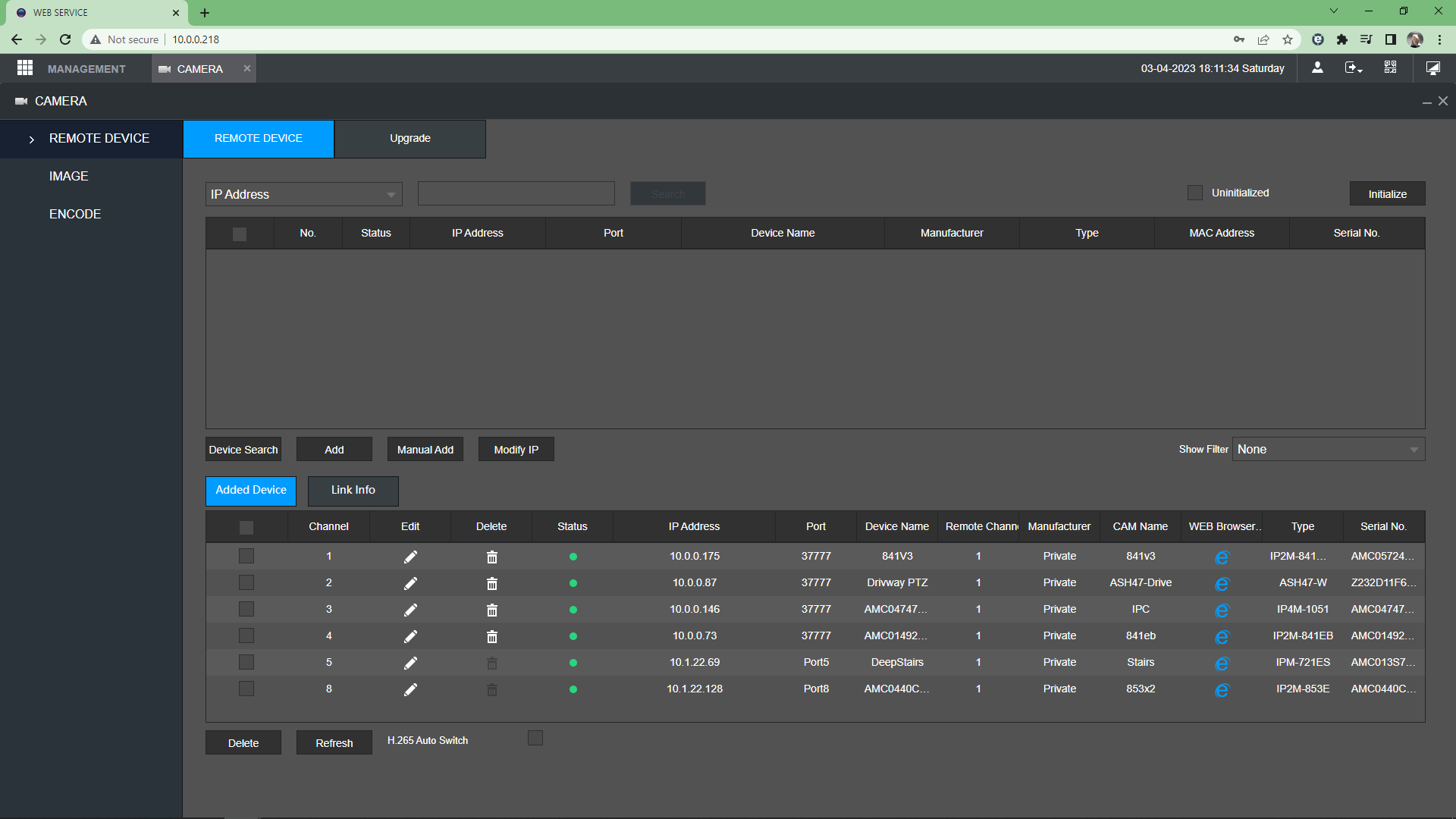Bookmark this page with star icon
The width and height of the screenshot is (1456, 819).
click(1288, 39)
